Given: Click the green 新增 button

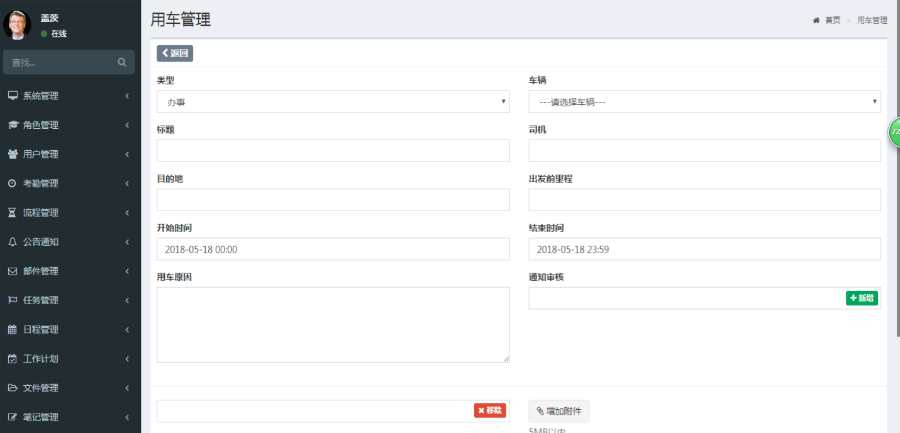Looking at the screenshot, I should [x=861, y=298].
